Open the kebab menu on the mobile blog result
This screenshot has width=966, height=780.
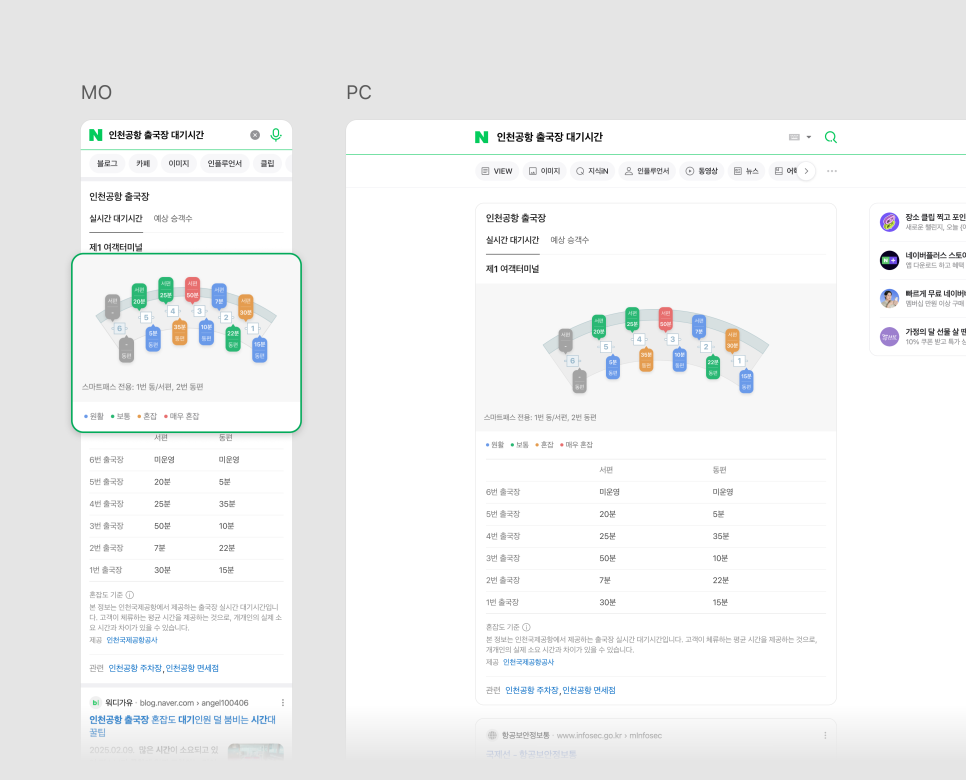[x=283, y=703]
